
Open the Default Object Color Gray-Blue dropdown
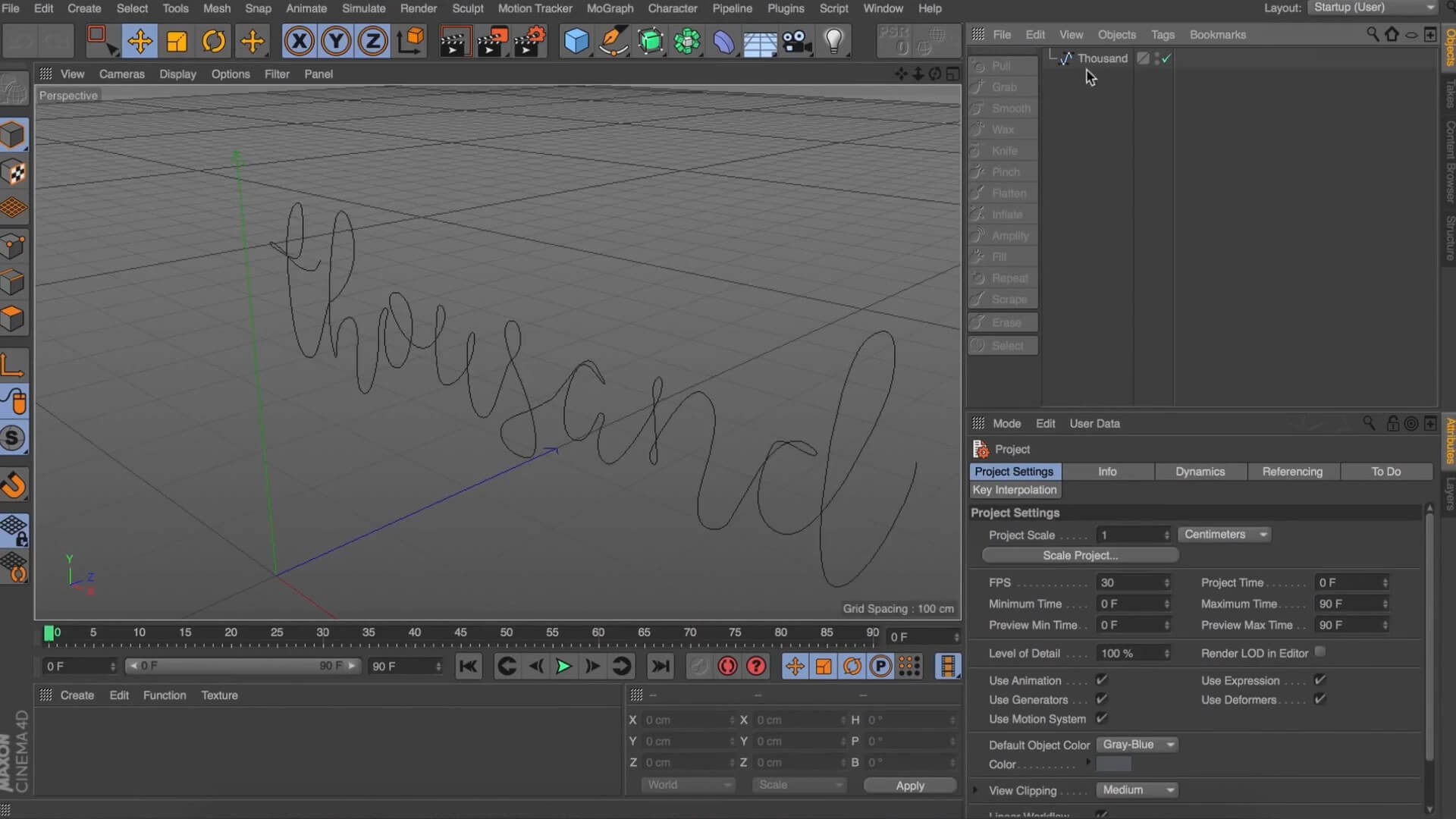[x=1137, y=745]
